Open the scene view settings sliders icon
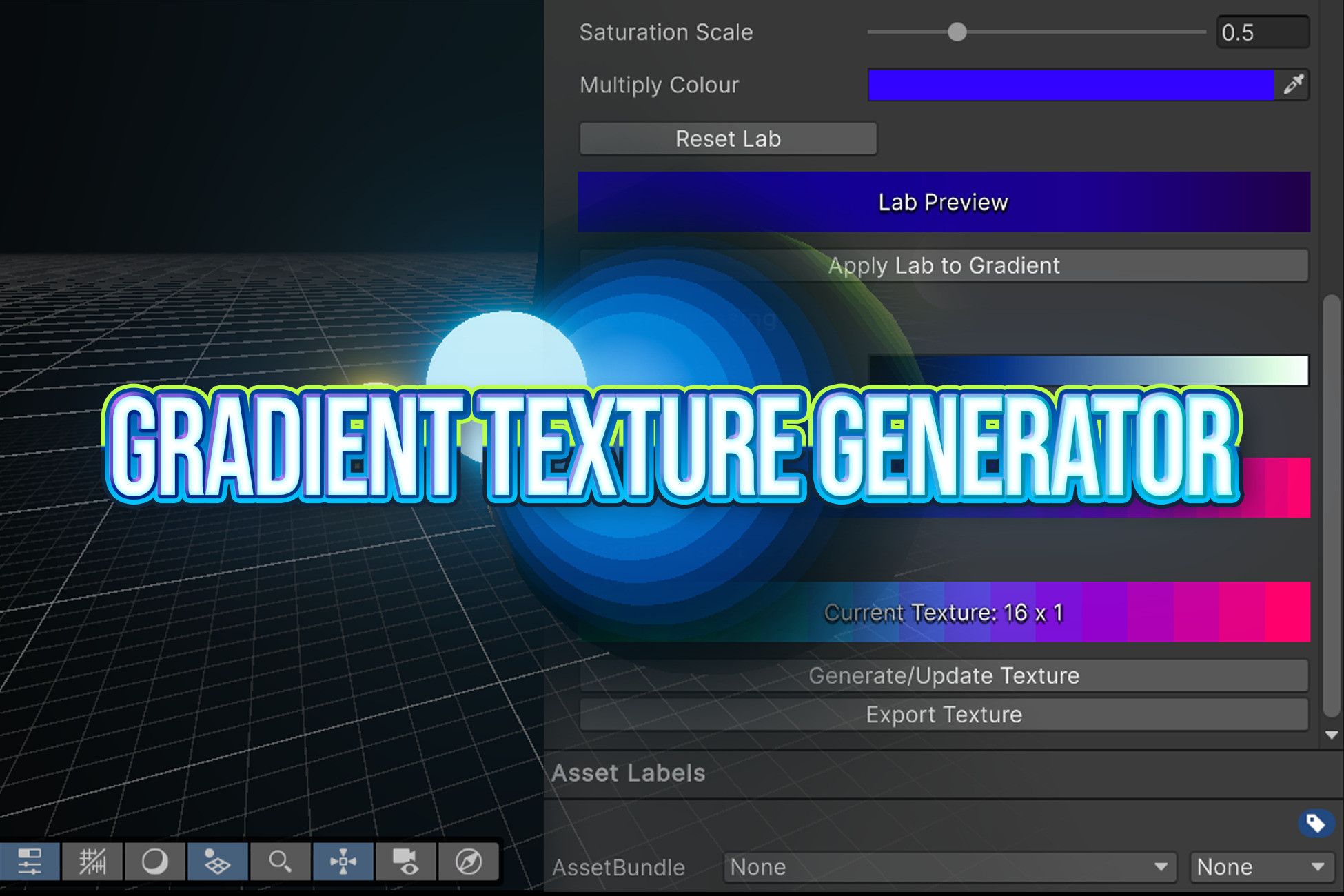Screen dimensions: 1344x896 coord(31,861)
